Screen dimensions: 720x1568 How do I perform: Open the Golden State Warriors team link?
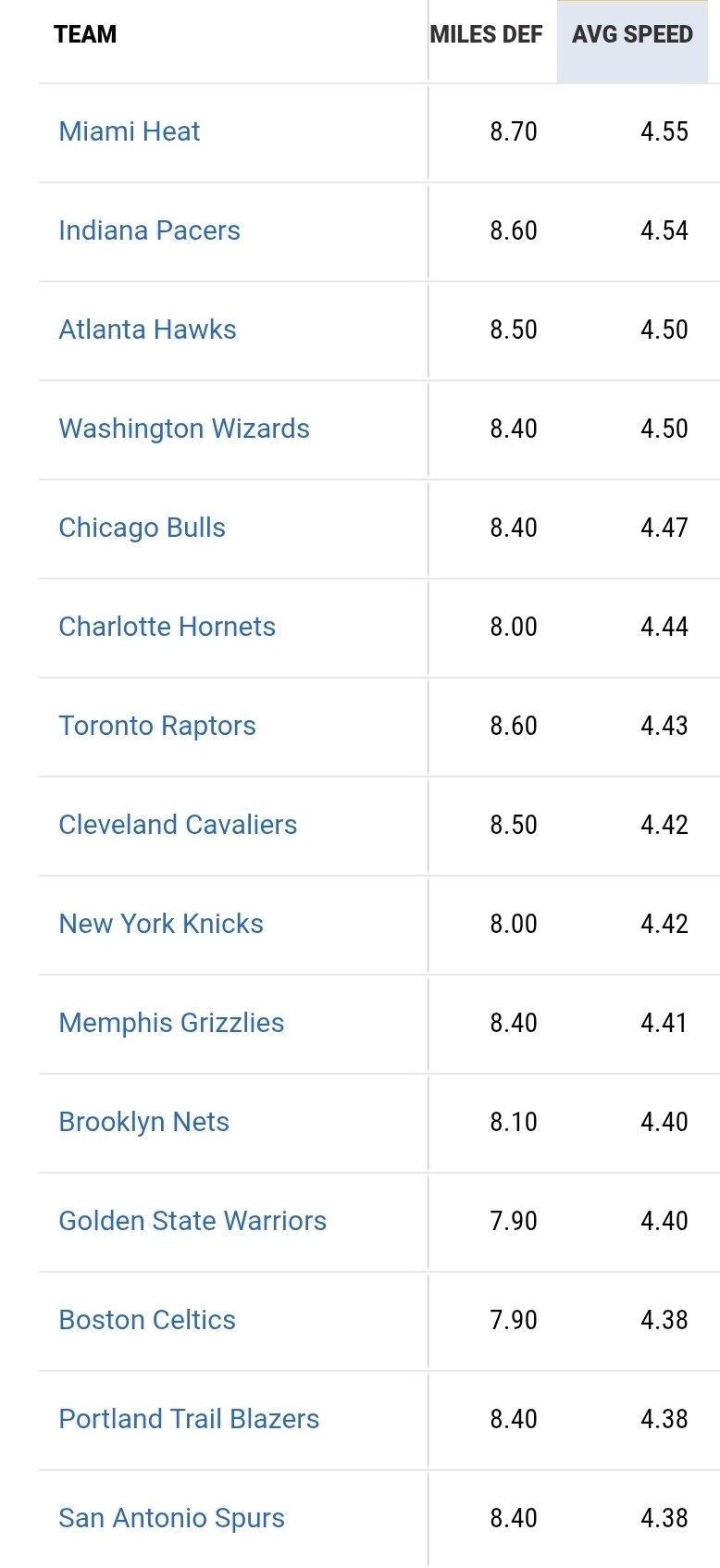coord(192,1221)
